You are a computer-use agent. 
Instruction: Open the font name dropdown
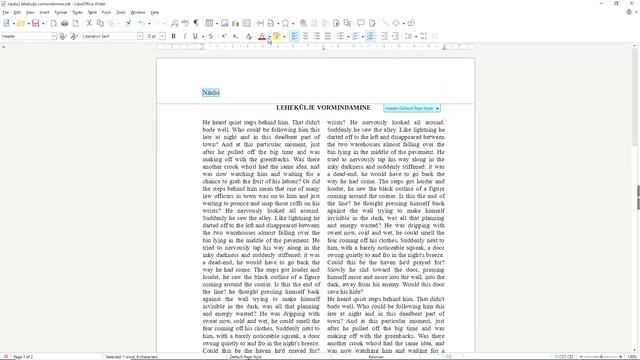point(140,36)
